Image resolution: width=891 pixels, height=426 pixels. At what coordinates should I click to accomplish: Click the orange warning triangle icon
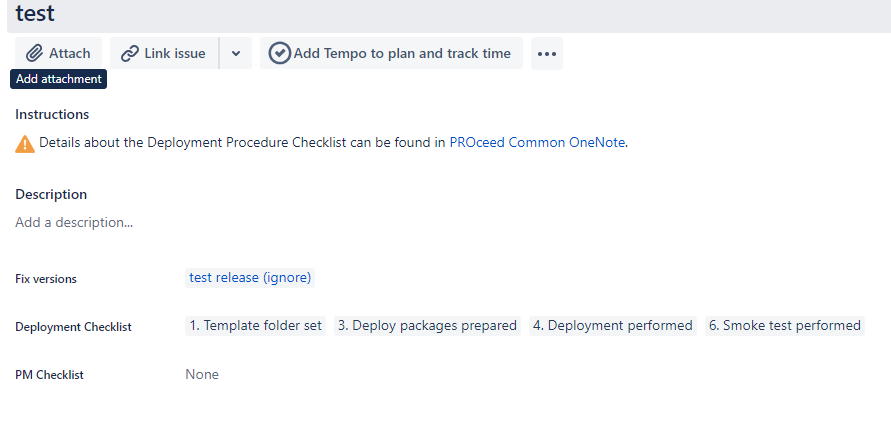pyautogui.click(x=25, y=144)
